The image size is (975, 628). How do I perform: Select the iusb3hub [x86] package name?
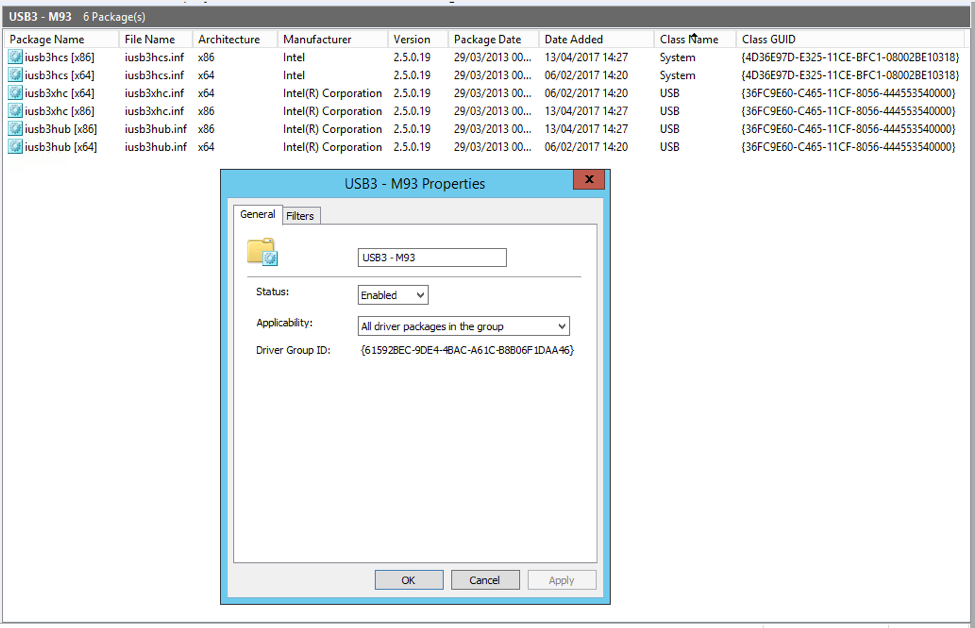[x=61, y=129]
